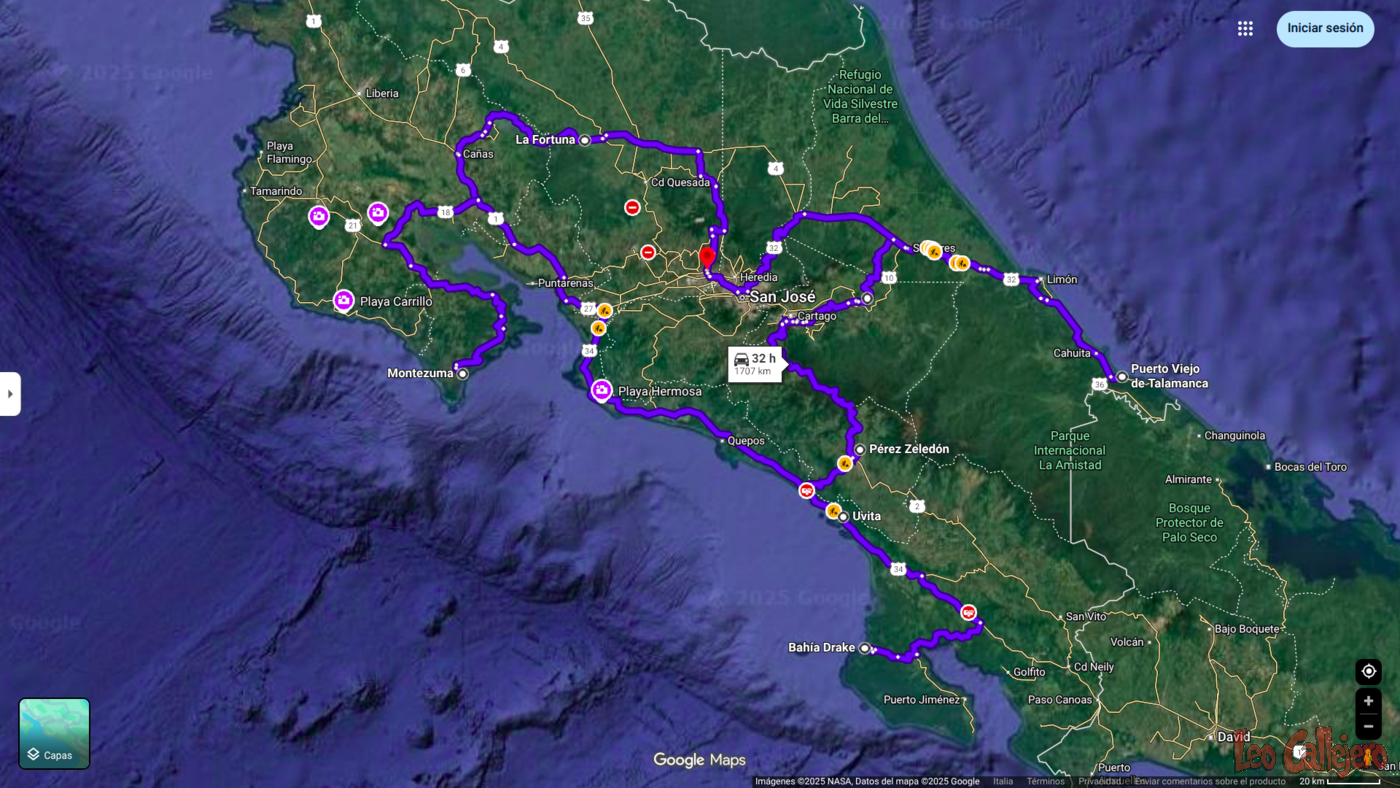Open the Capas layers switcher

coord(54,733)
